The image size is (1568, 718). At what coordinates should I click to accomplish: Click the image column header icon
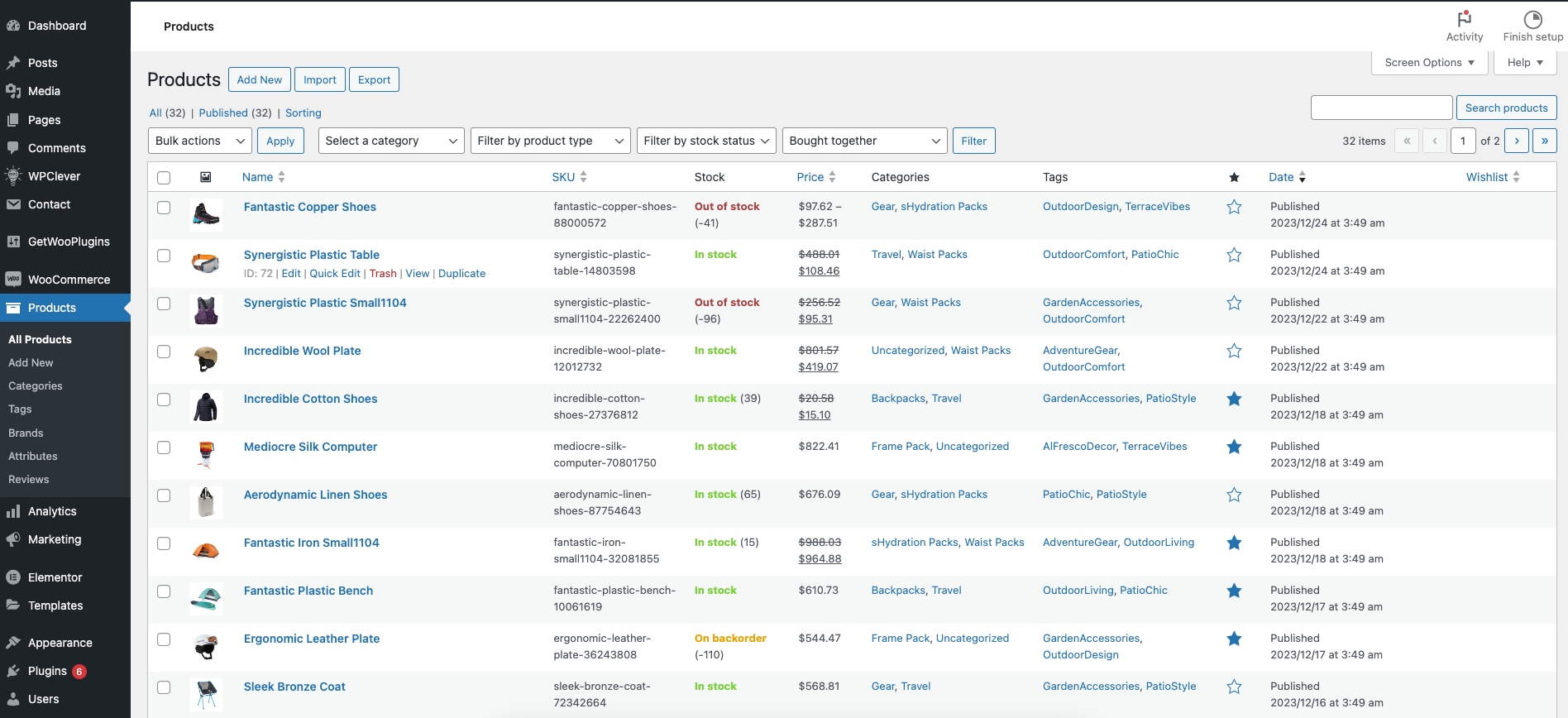[x=206, y=177]
